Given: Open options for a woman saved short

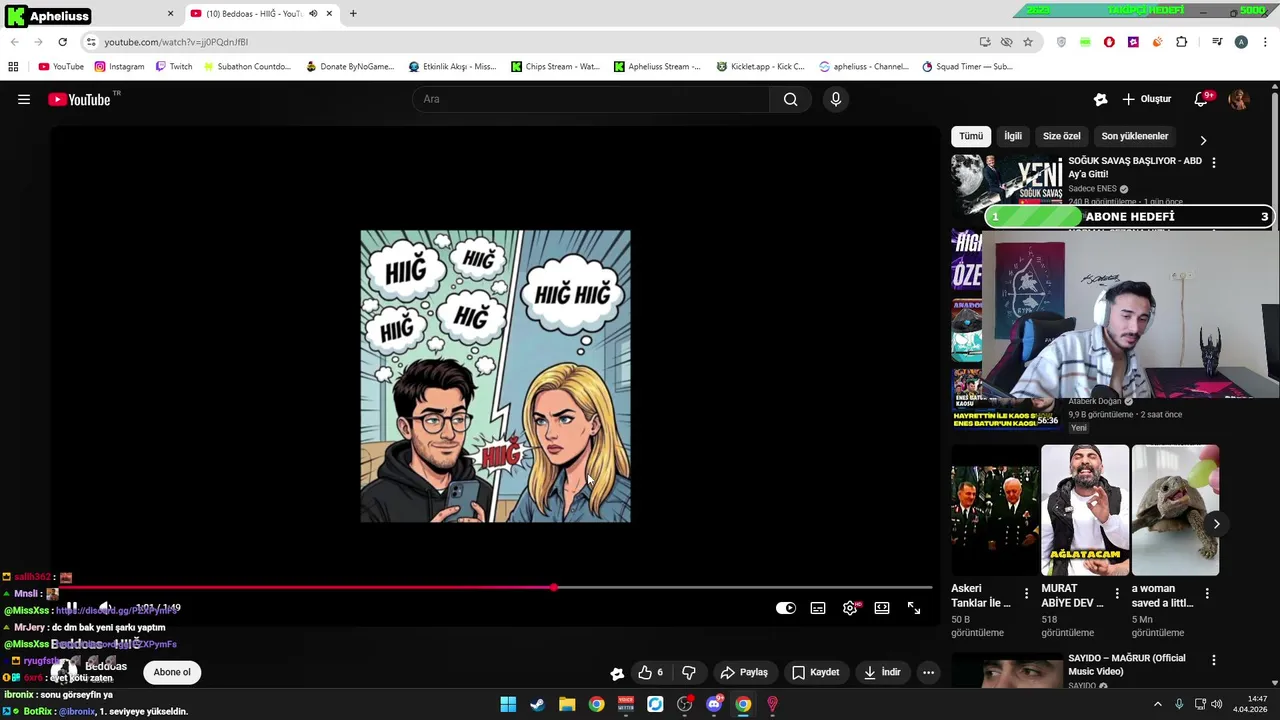Looking at the screenshot, I should tap(1207, 594).
